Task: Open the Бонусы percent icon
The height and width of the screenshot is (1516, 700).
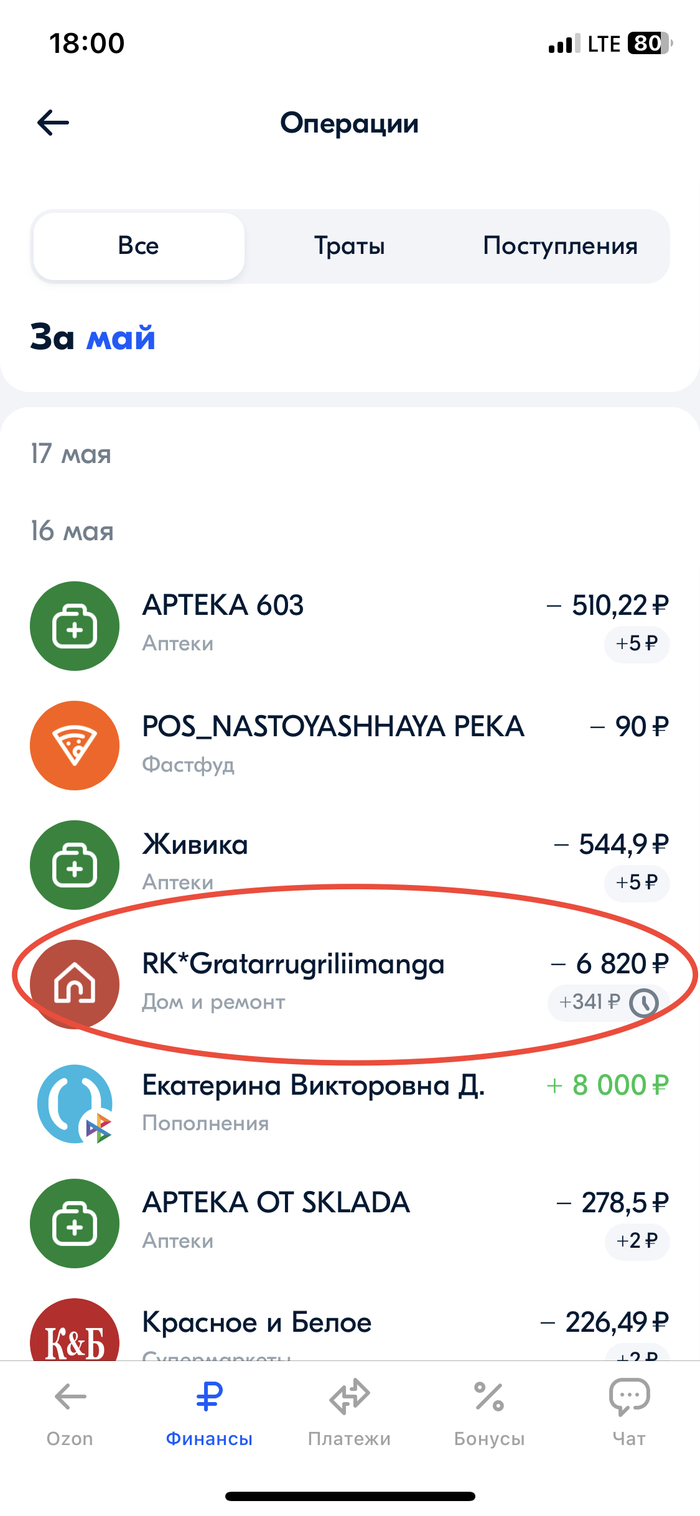Action: point(489,1397)
